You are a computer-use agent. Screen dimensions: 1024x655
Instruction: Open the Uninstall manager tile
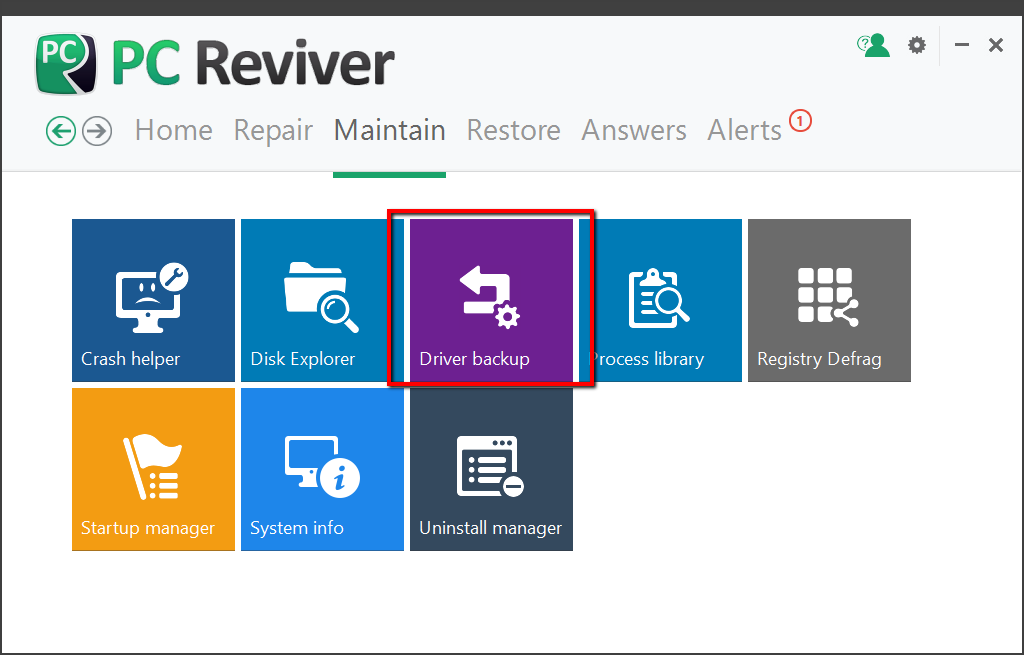(491, 470)
